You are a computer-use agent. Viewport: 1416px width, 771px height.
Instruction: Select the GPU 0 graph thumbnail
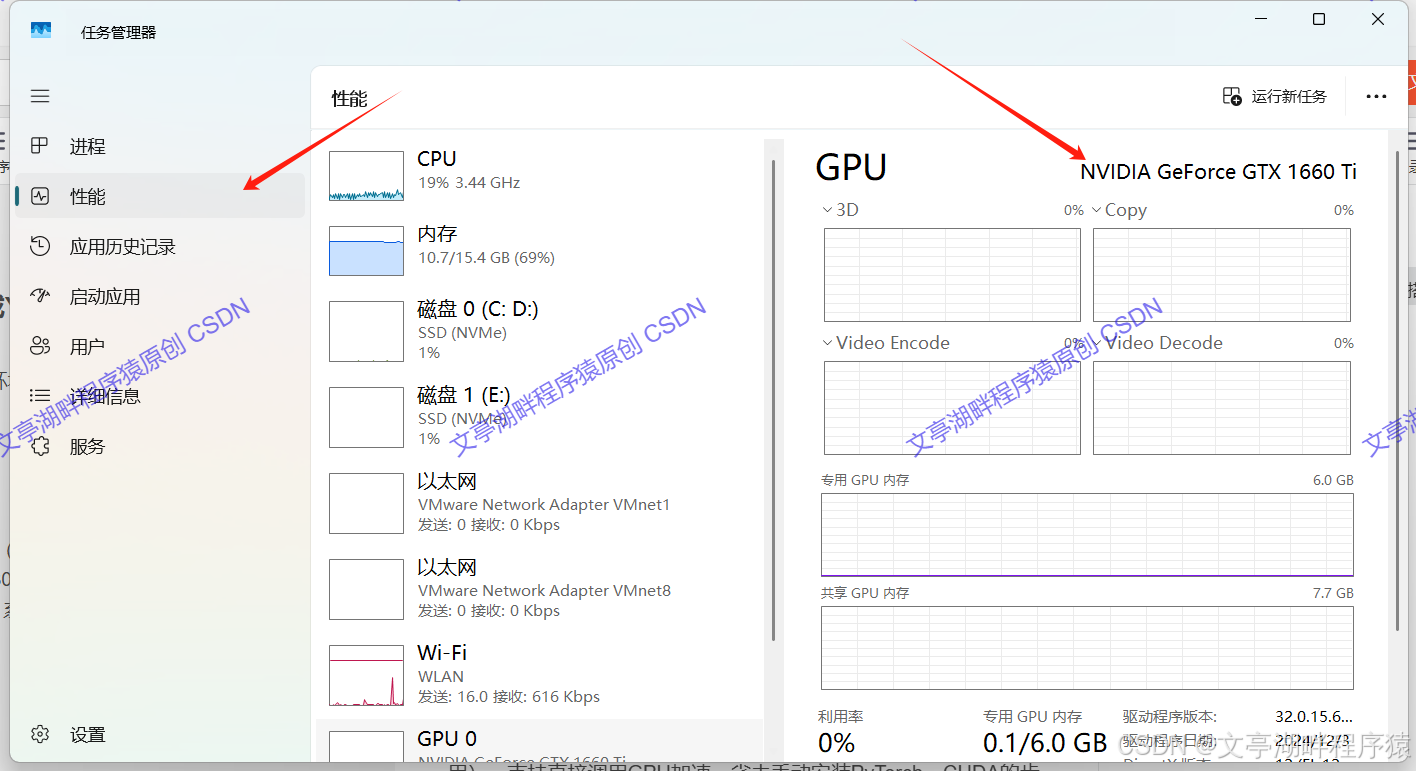[366, 746]
